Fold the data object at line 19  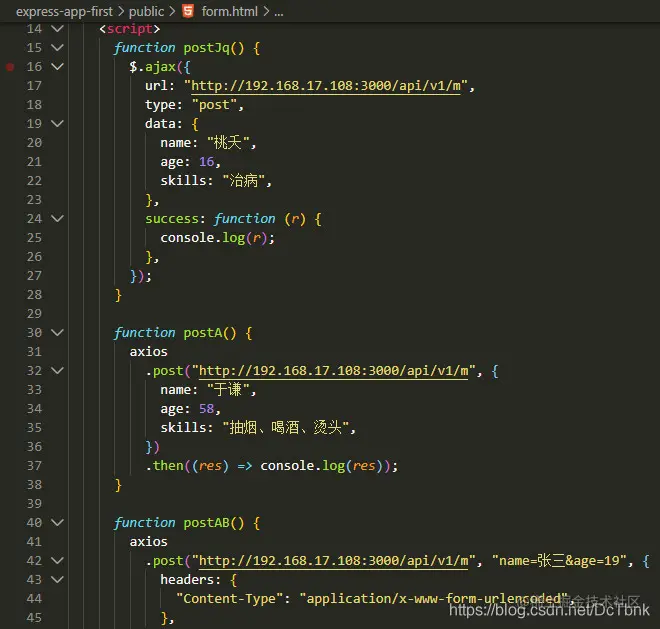coord(57,124)
